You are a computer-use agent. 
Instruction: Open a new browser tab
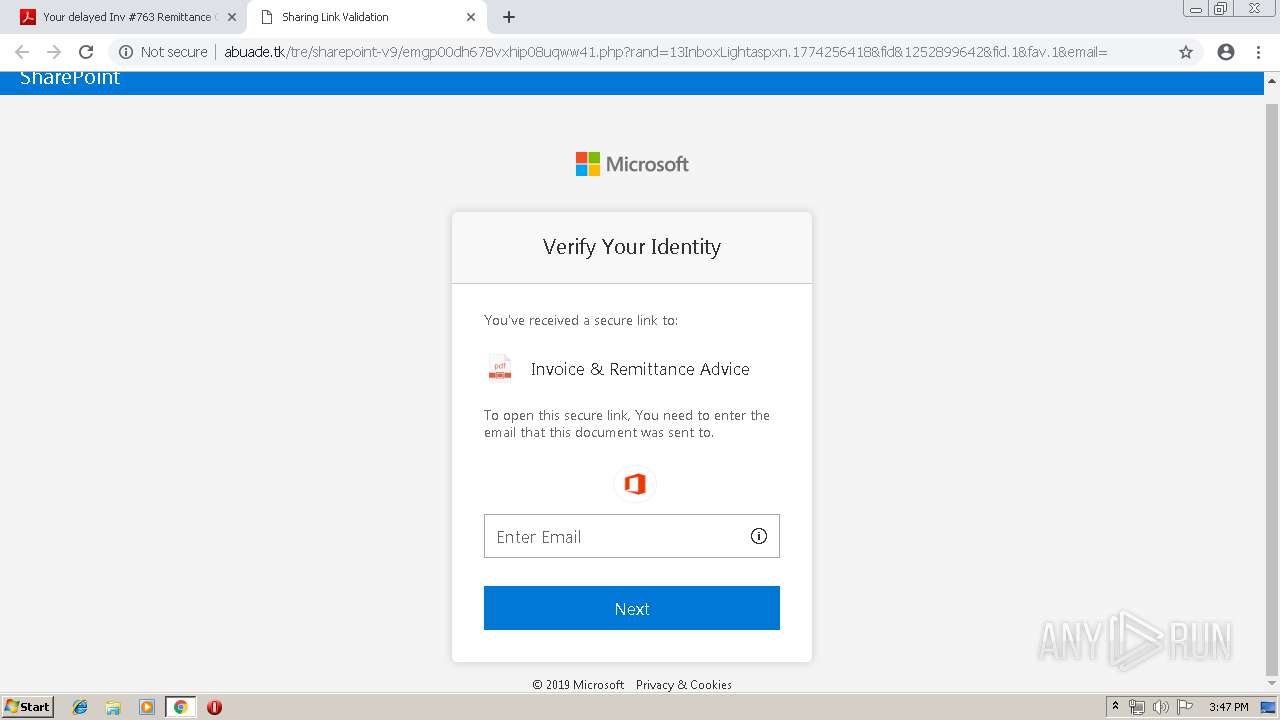[x=509, y=17]
